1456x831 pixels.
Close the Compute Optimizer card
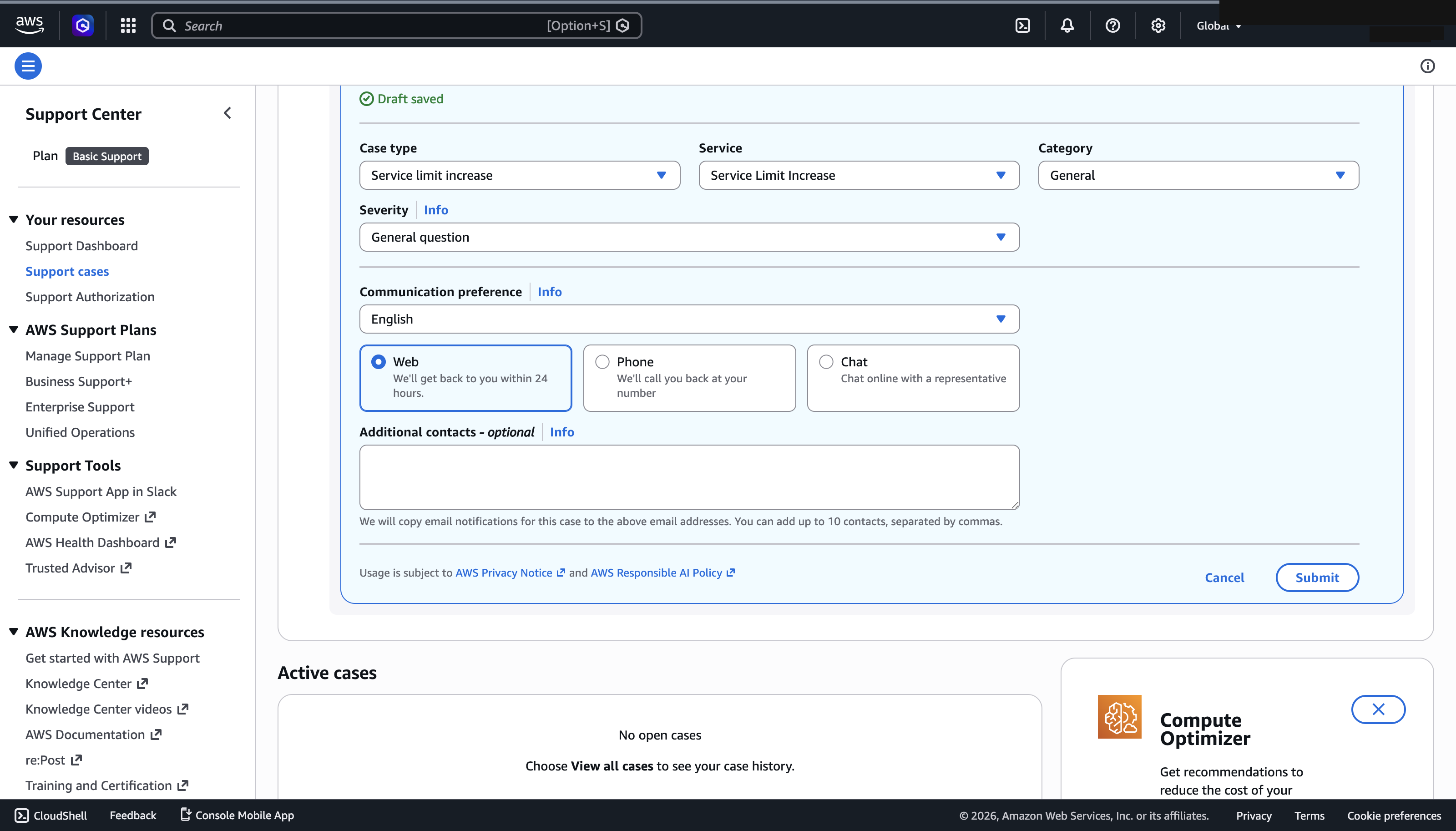[x=1378, y=709]
